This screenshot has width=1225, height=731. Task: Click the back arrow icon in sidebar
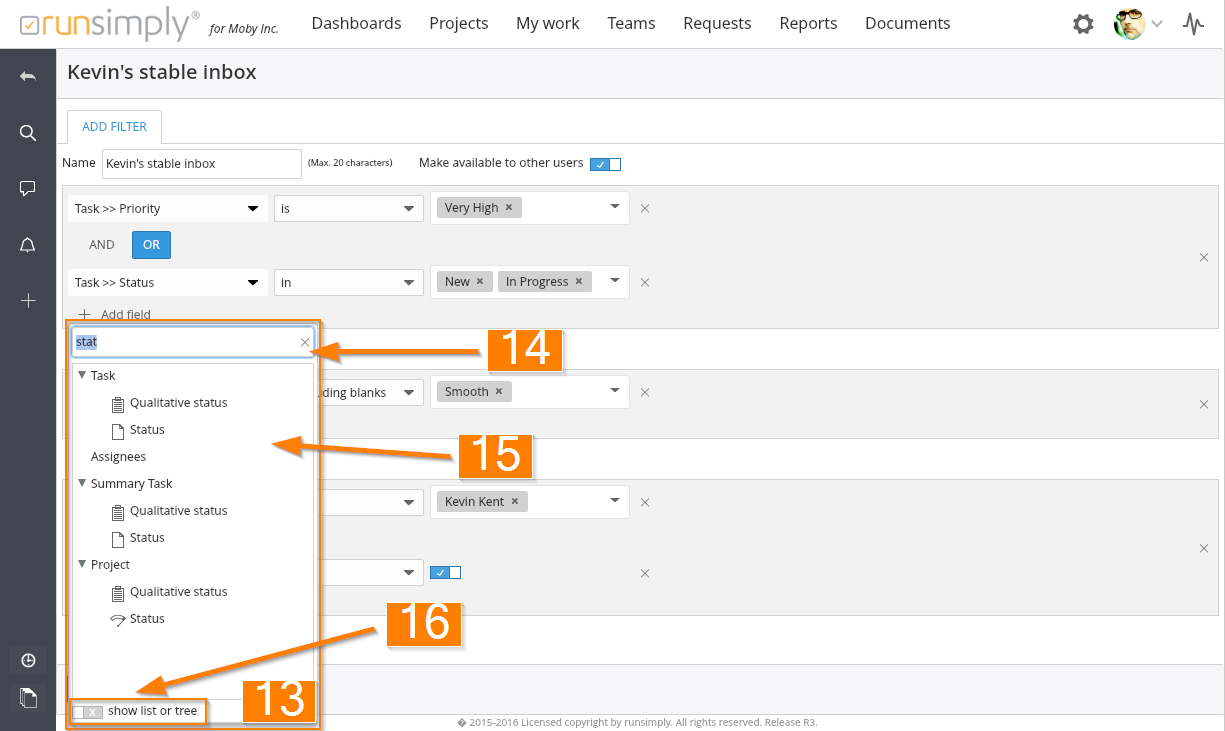tap(28, 77)
